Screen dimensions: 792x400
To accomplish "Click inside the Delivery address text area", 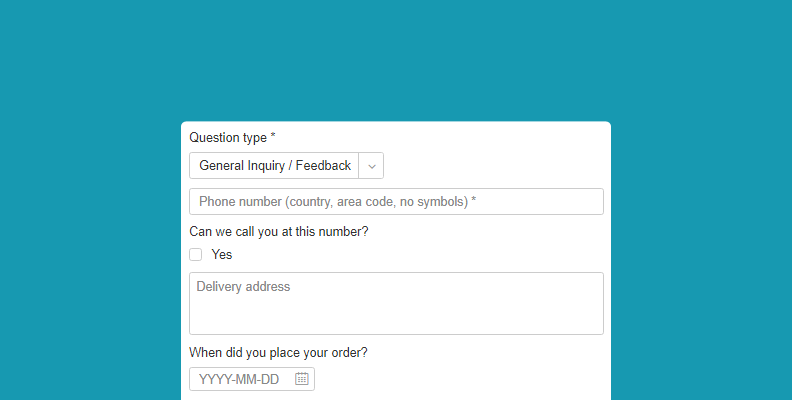I will click(397, 304).
